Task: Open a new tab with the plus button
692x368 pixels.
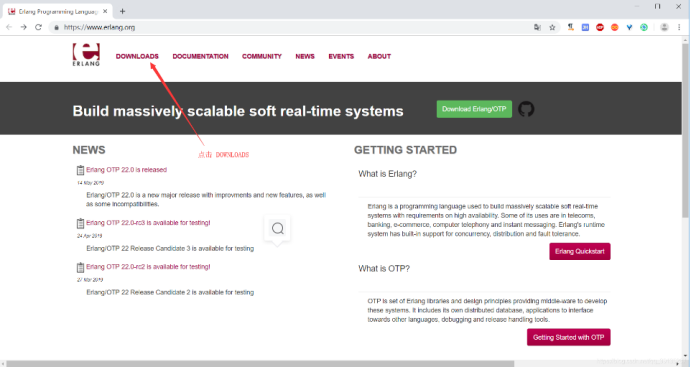Action: (x=122, y=11)
